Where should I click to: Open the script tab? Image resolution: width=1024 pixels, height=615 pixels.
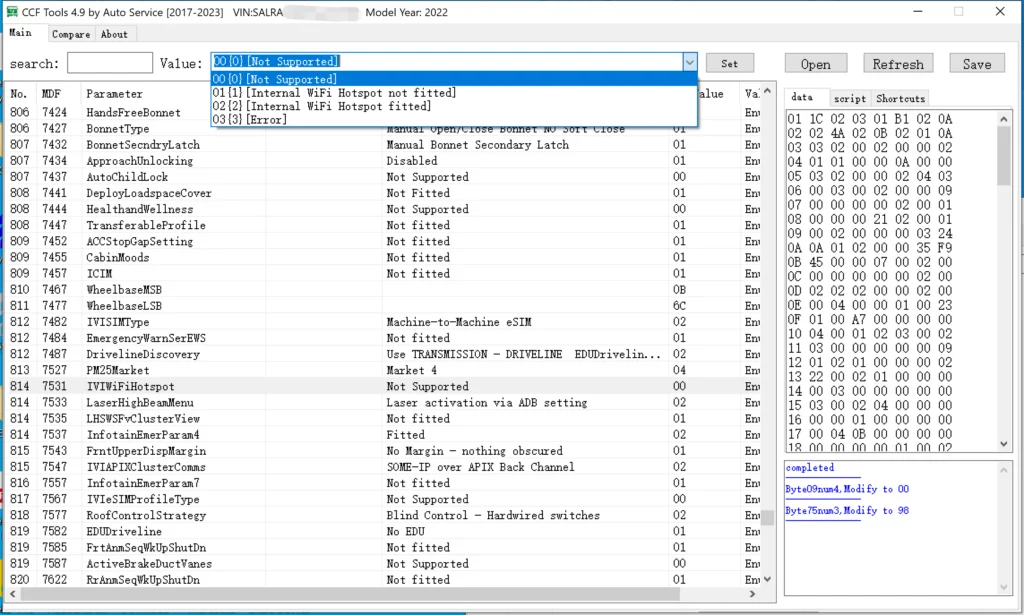(850, 99)
